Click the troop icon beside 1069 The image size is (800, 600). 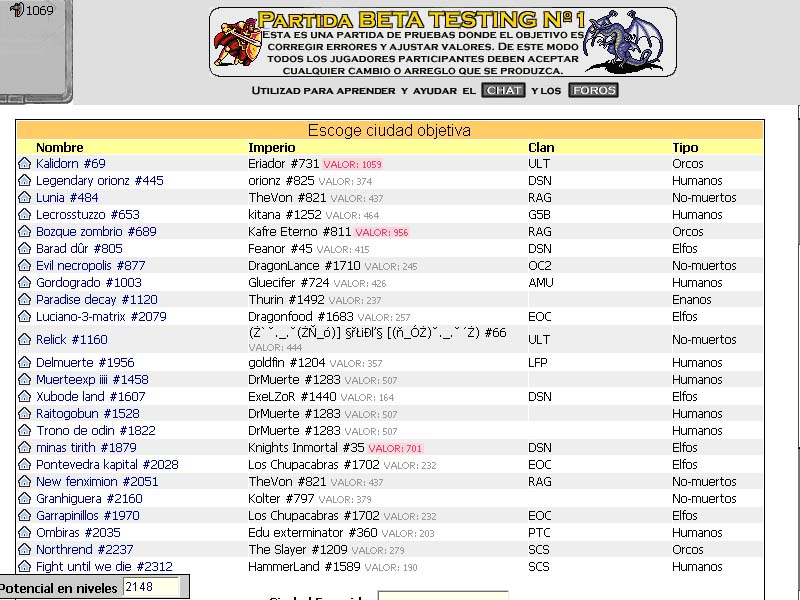(x=17, y=10)
